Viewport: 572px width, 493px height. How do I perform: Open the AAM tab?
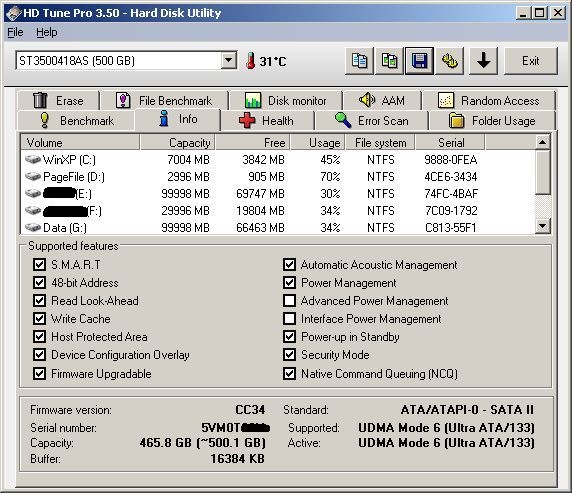tap(382, 100)
